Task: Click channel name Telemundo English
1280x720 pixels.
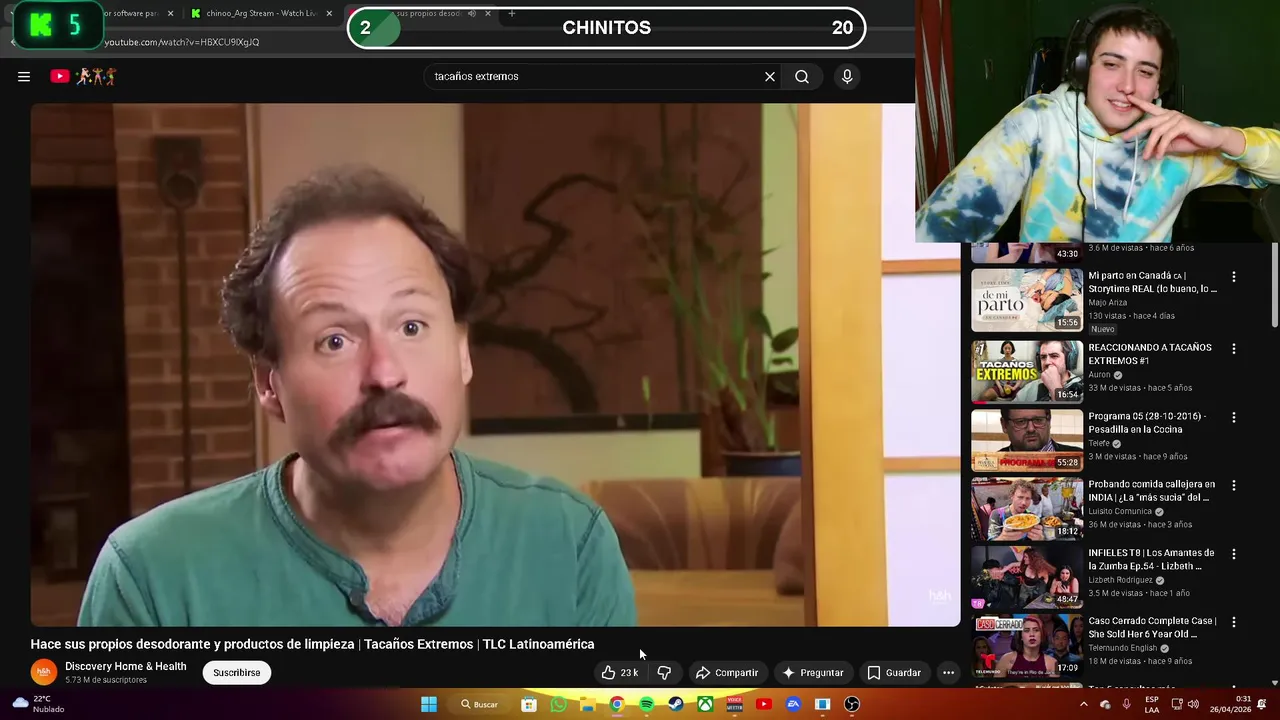Action: 1123,648
